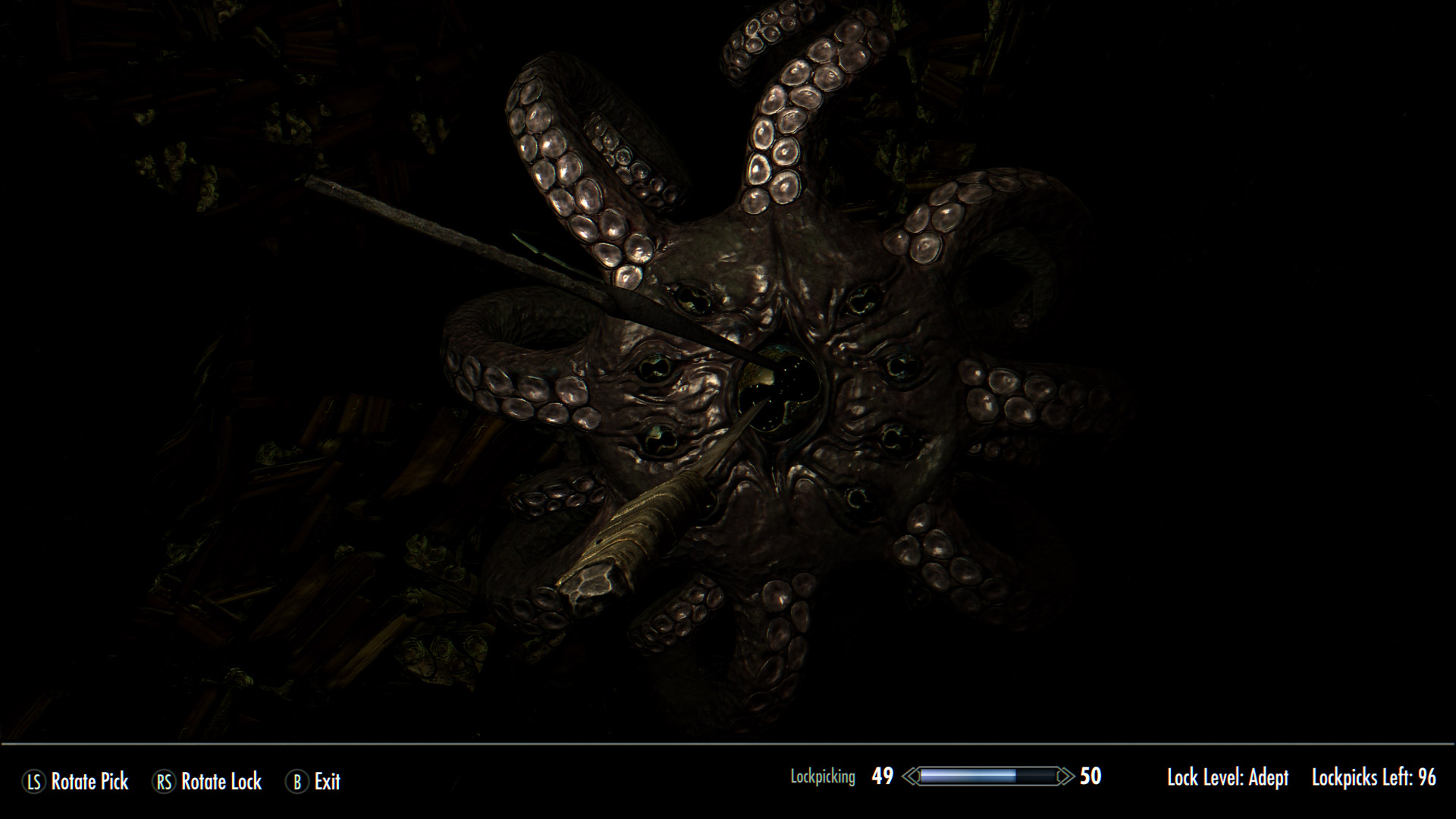Click the LS controller button icon
Viewport: 1456px width, 819px height.
[x=34, y=782]
